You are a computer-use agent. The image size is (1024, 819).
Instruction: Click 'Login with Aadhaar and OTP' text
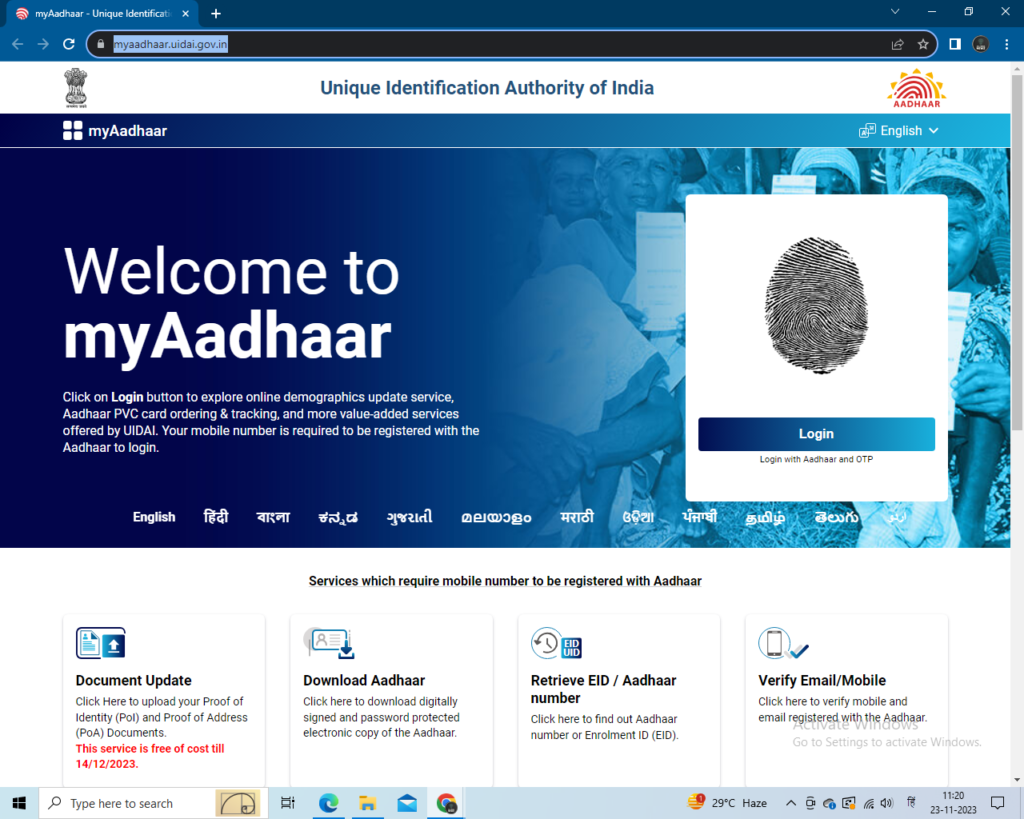816,459
